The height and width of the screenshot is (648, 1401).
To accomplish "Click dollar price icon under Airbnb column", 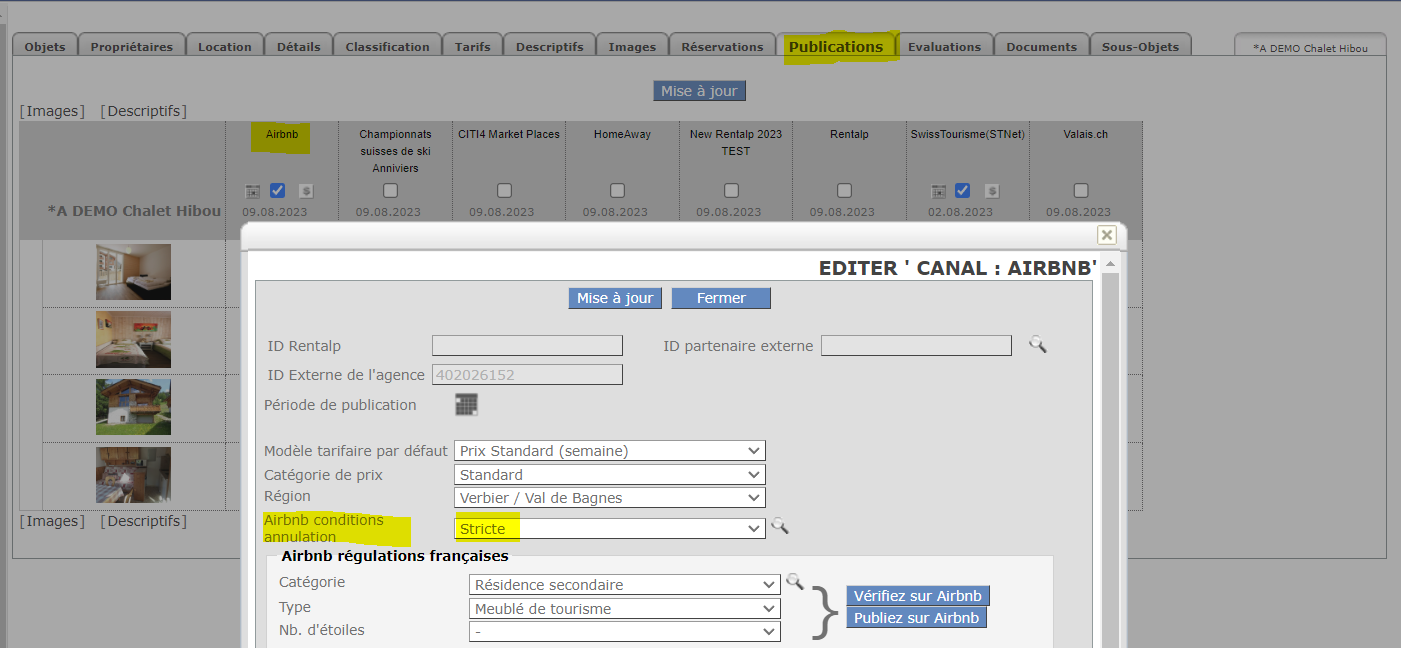I will coord(305,191).
